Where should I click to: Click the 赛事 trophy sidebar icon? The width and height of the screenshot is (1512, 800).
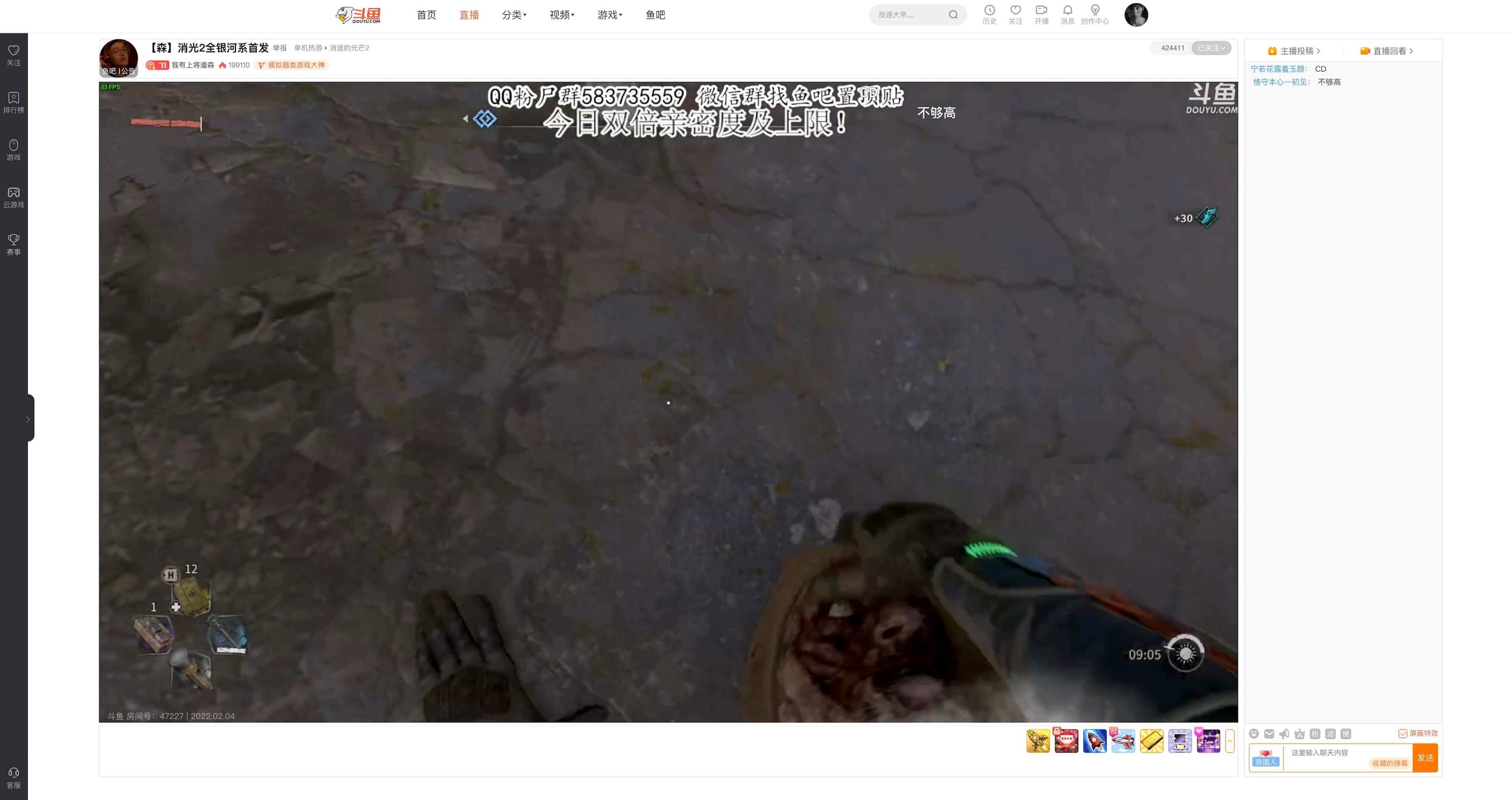point(13,244)
